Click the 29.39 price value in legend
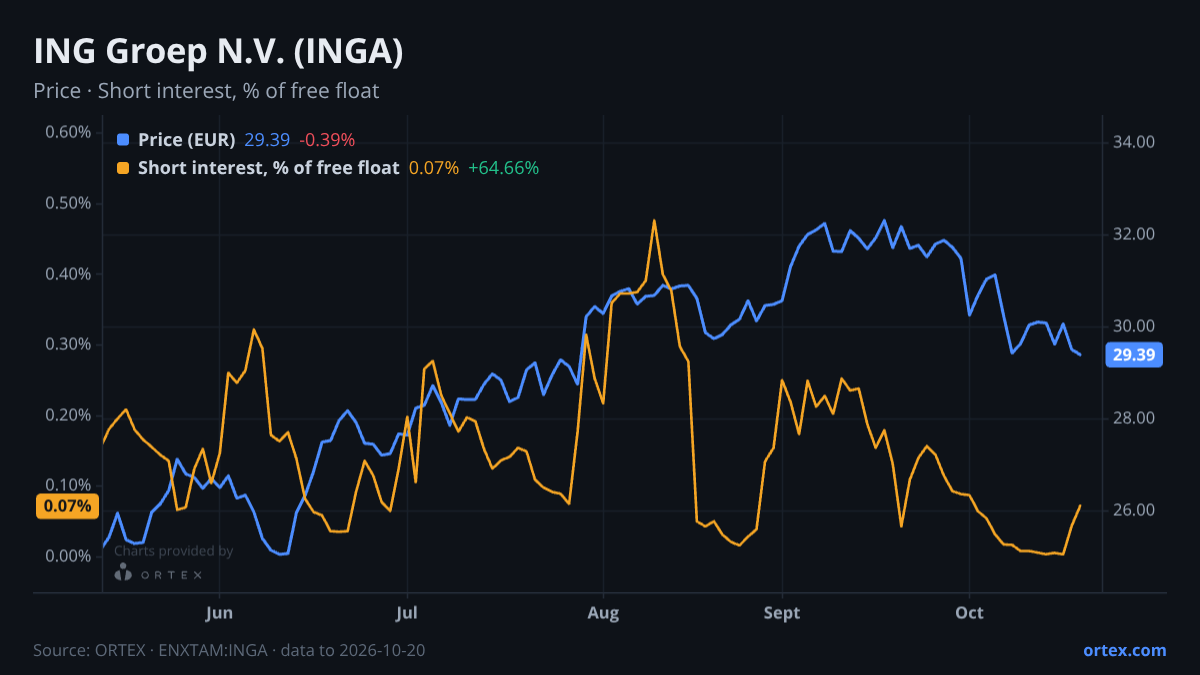This screenshot has width=1200, height=675. click(267, 140)
